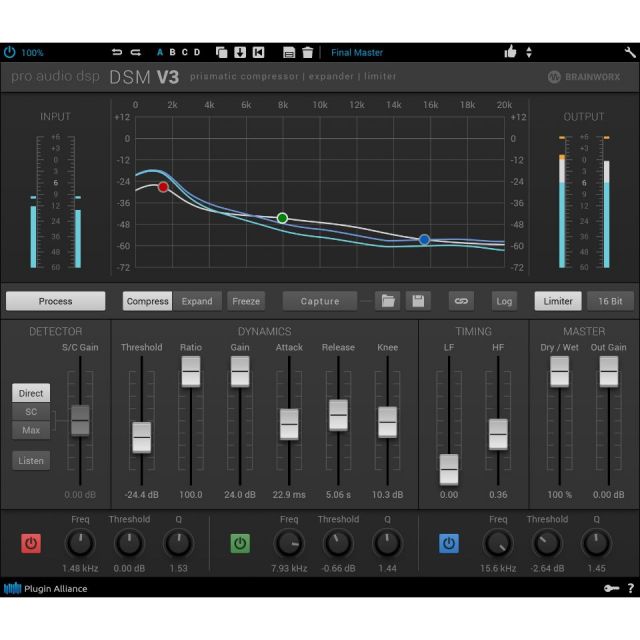Click the Release fader handle
This screenshot has height=640, width=640.
pos(338,415)
